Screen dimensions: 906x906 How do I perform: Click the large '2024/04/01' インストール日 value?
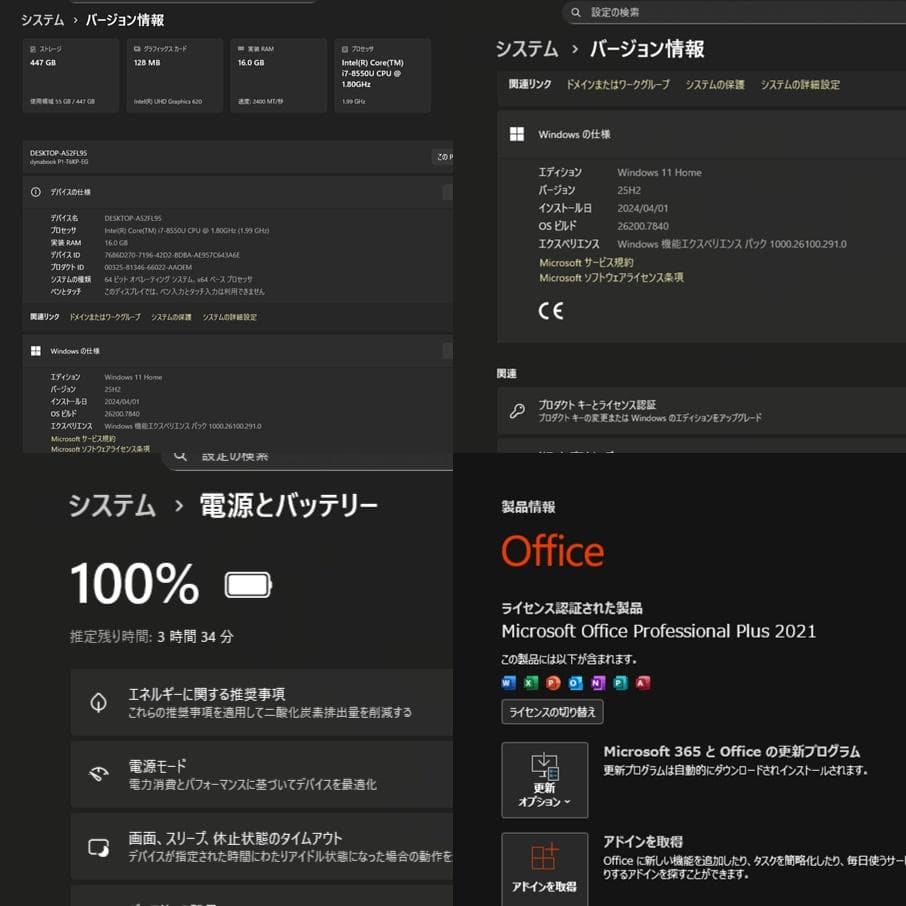pos(643,208)
